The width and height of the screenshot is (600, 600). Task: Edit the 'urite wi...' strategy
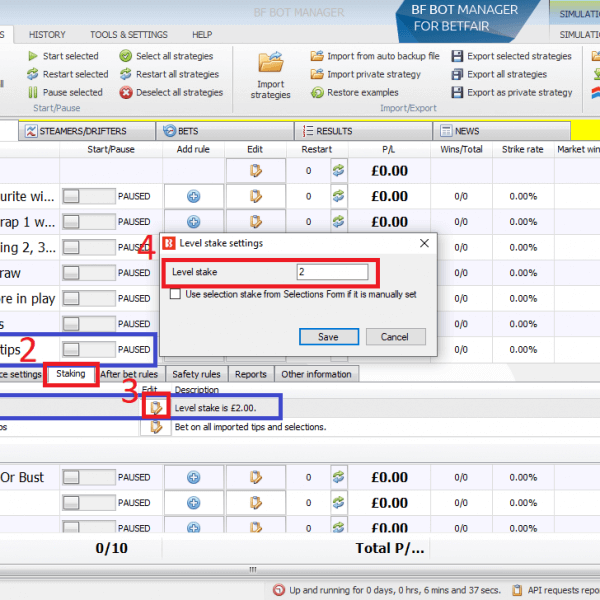click(x=256, y=196)
